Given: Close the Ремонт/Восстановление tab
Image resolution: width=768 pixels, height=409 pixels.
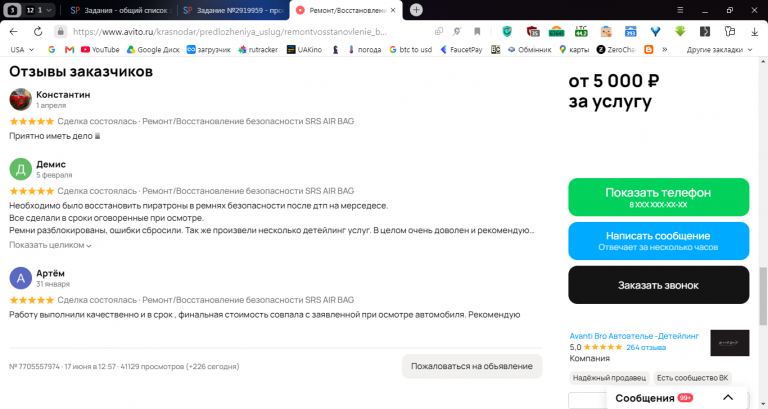Looking at the screenshot, I should click(x=393, y=10).
